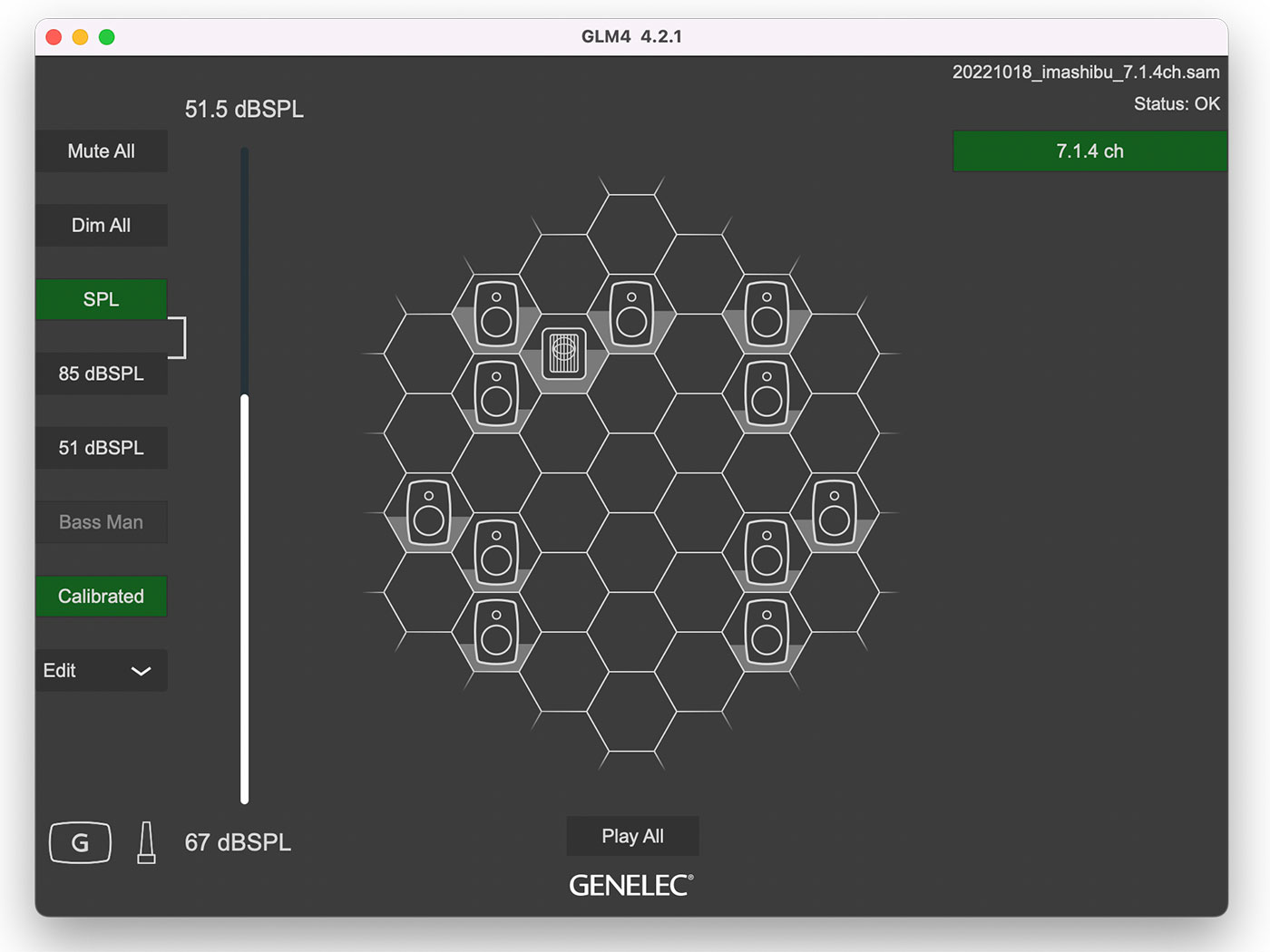Screen dimensions: 1270x952
Task: Toggle Mute All
Action: click(x=102, y=151)
